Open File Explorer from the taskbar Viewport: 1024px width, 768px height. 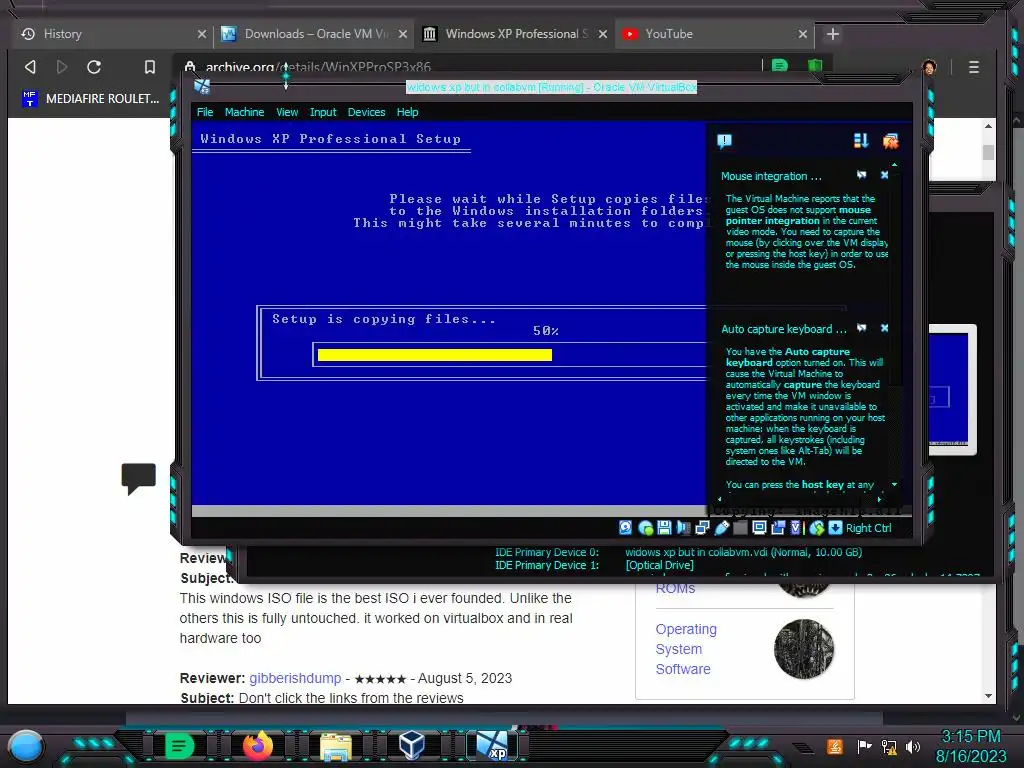[x=336, y=746]
